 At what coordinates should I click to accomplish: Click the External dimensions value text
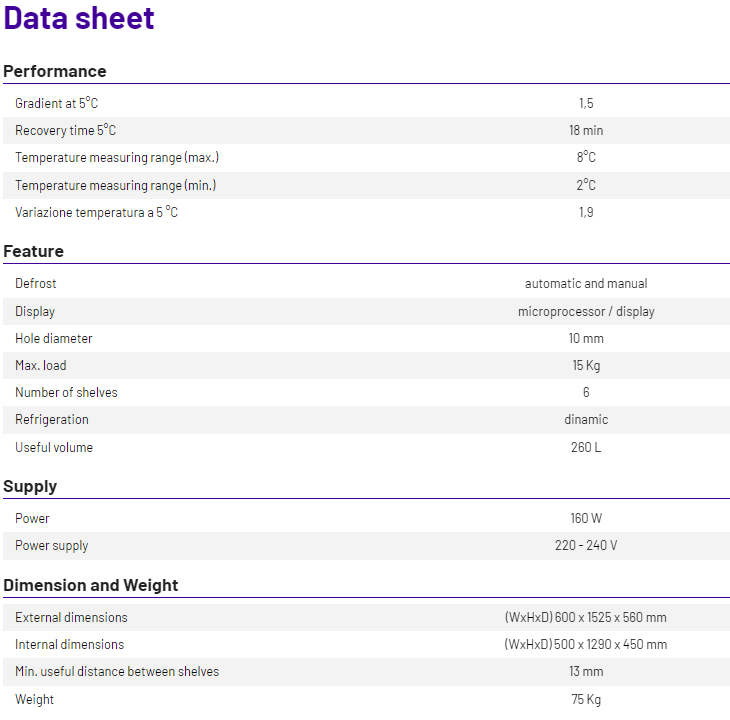pyautogui.click(x=586, y=617)
